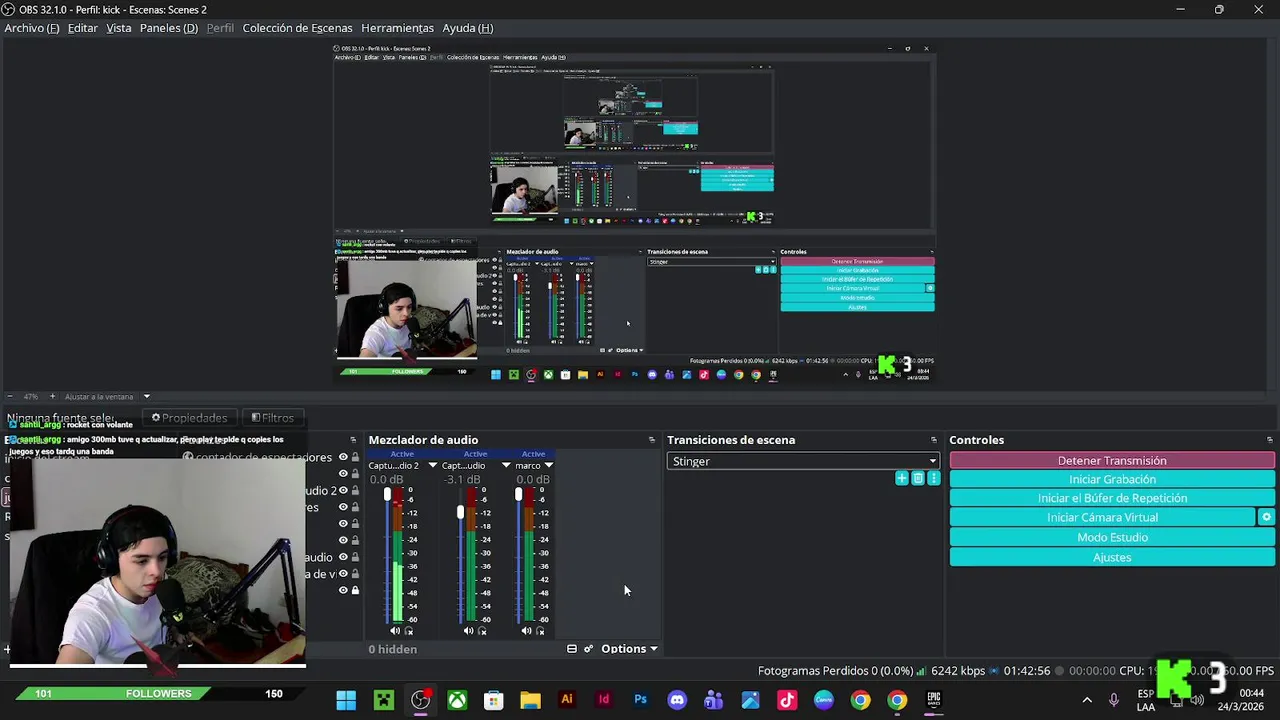Zoom in the preview
Viewport: 1280px width, 720px height.
(52, 396)
